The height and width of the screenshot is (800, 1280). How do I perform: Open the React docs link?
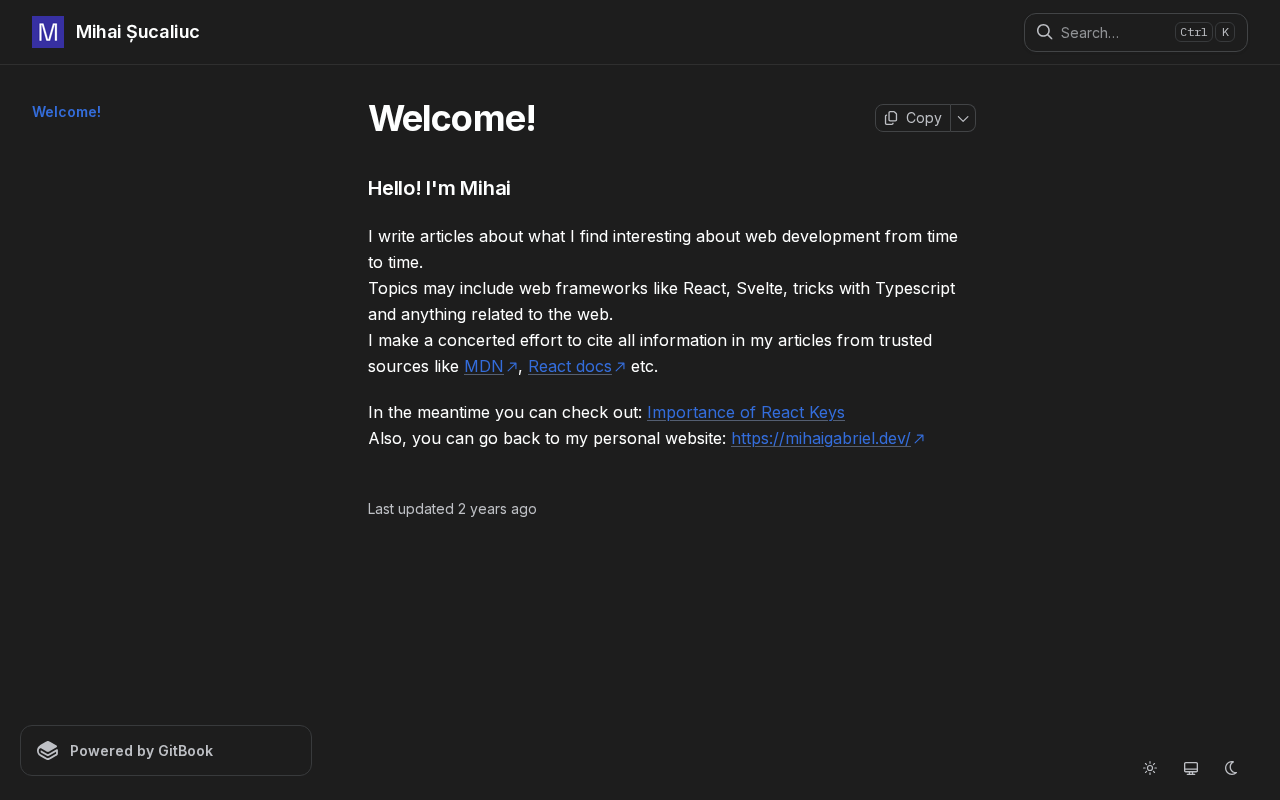pos(569,366)
